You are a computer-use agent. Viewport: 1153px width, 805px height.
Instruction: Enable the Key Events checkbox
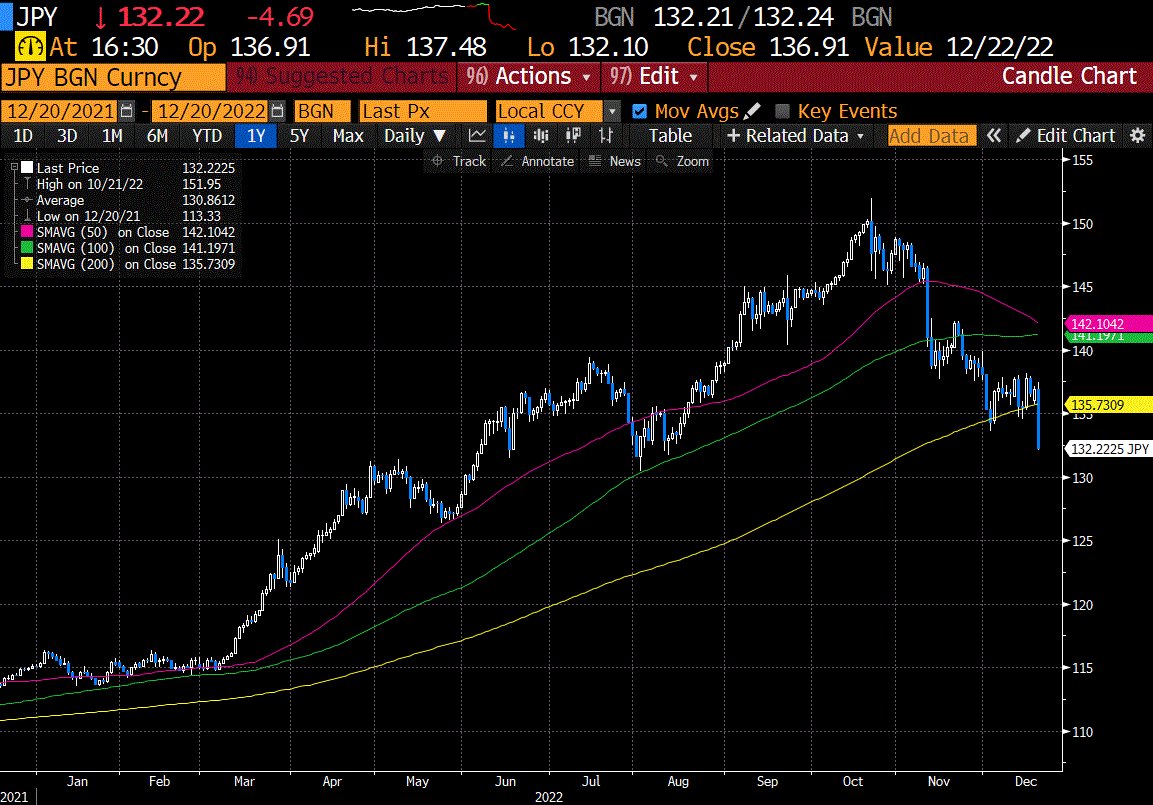pos(782,111)
